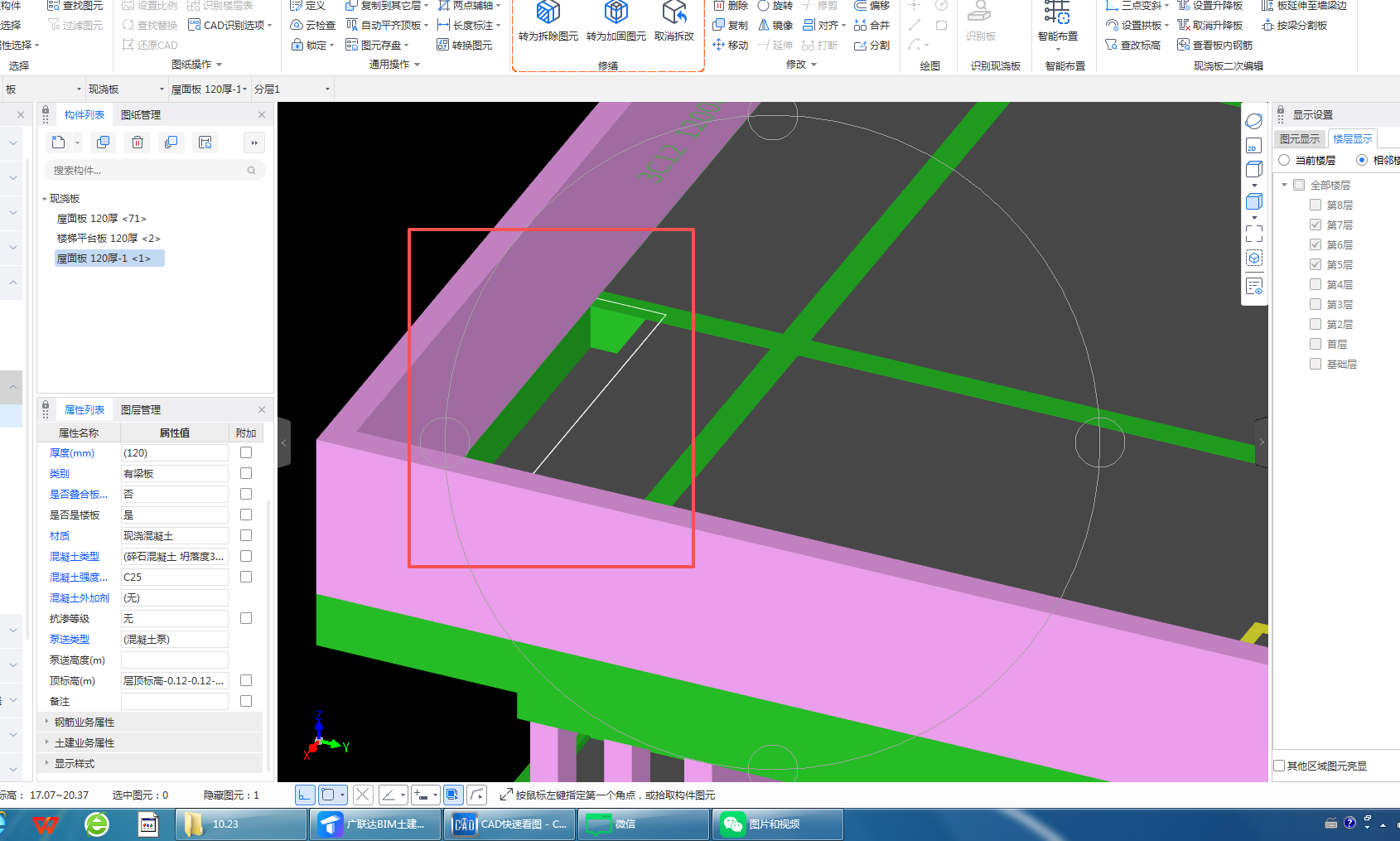Click the solid blue cube display icon

(1254, 201)
